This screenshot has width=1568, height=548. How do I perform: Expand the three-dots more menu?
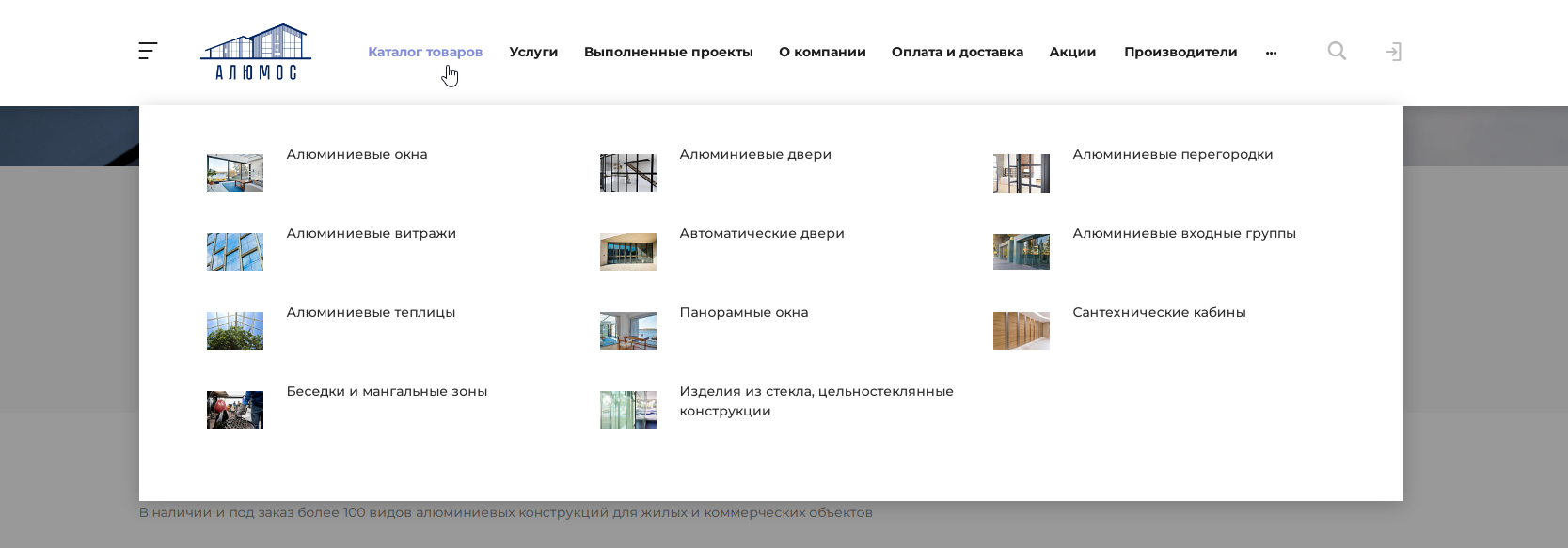1271,53
